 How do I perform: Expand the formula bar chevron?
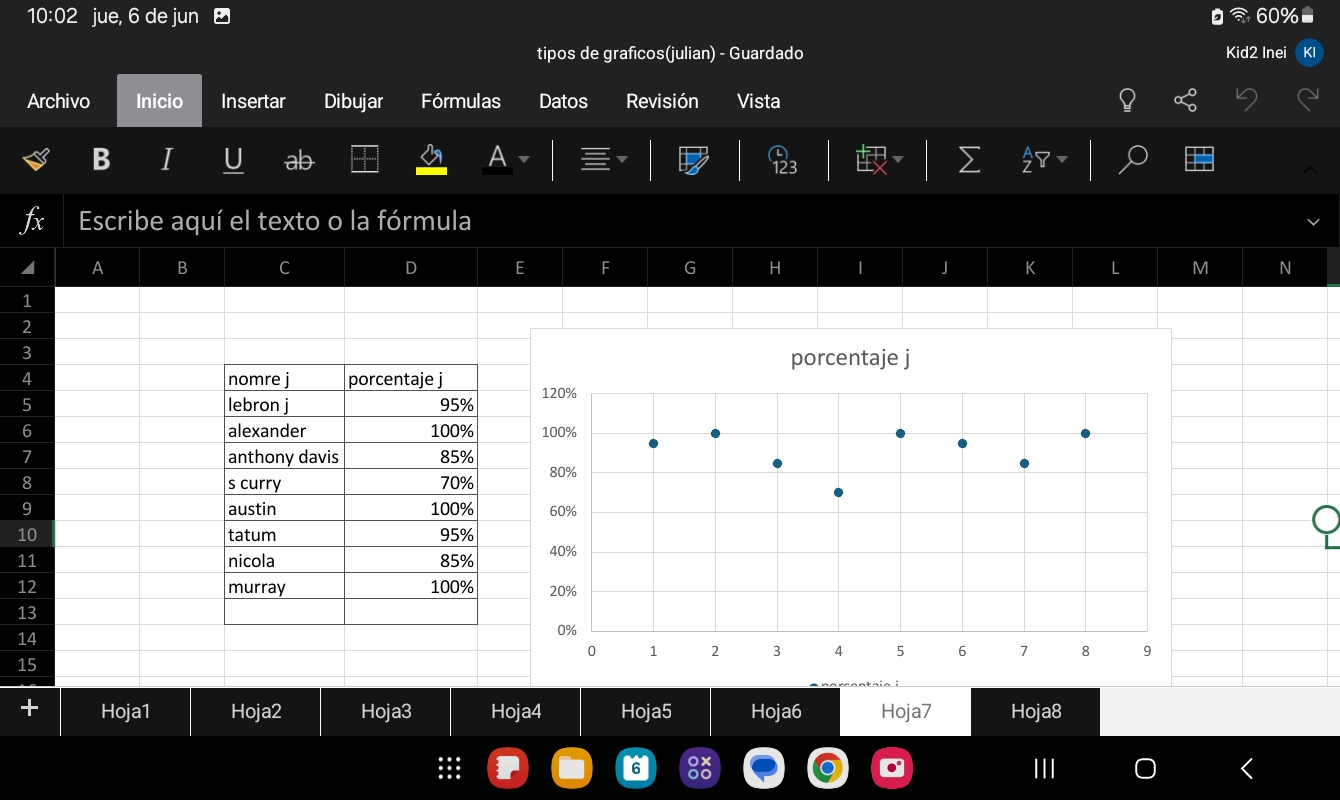(x=1313, y=222)
